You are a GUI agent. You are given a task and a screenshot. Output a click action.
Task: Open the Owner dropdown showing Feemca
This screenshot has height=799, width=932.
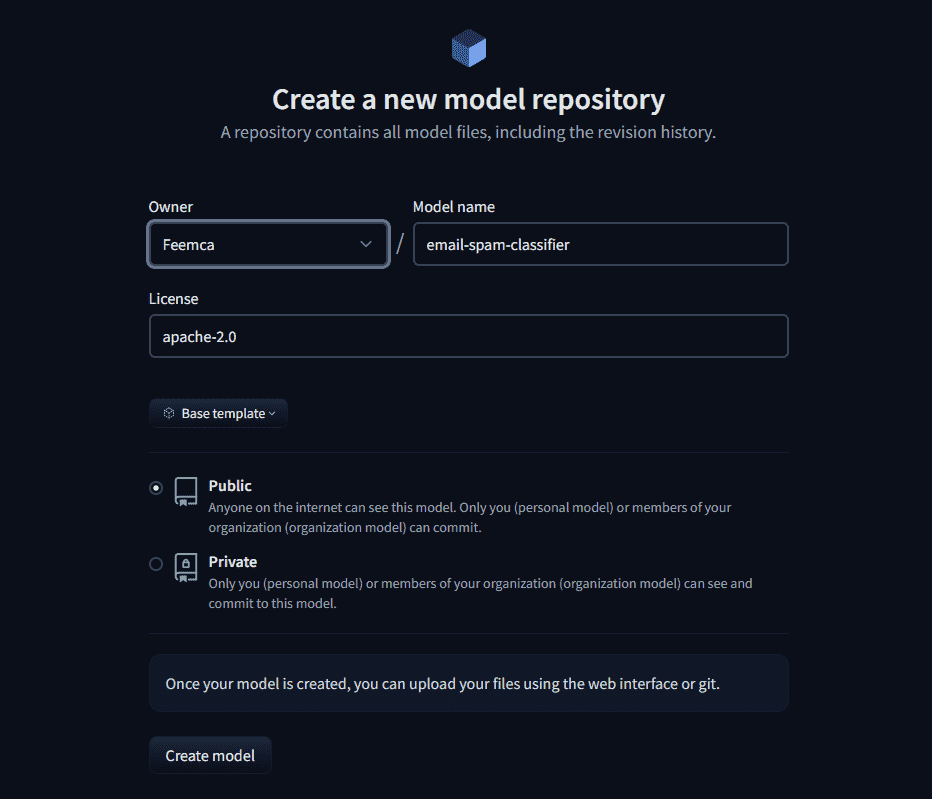(x=269, y=244)
